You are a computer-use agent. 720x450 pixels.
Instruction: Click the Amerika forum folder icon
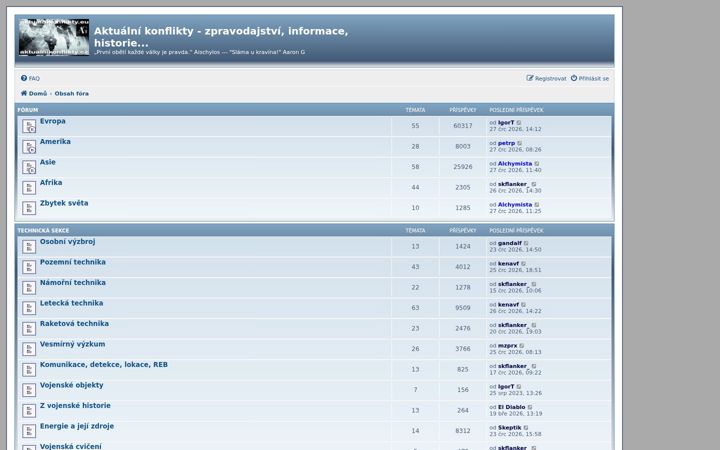29,146
